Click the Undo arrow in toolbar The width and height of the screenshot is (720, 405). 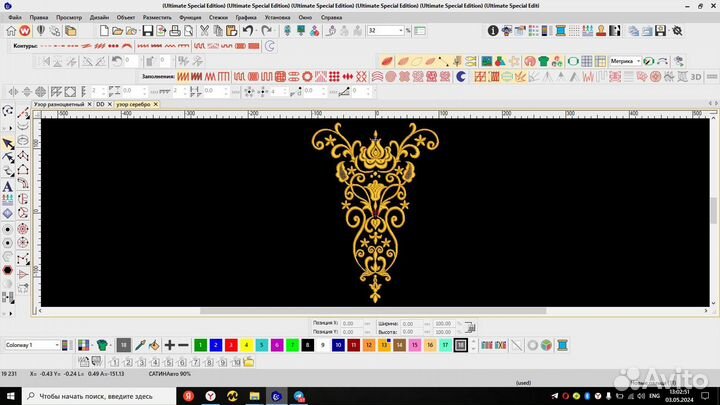point(247,31)
